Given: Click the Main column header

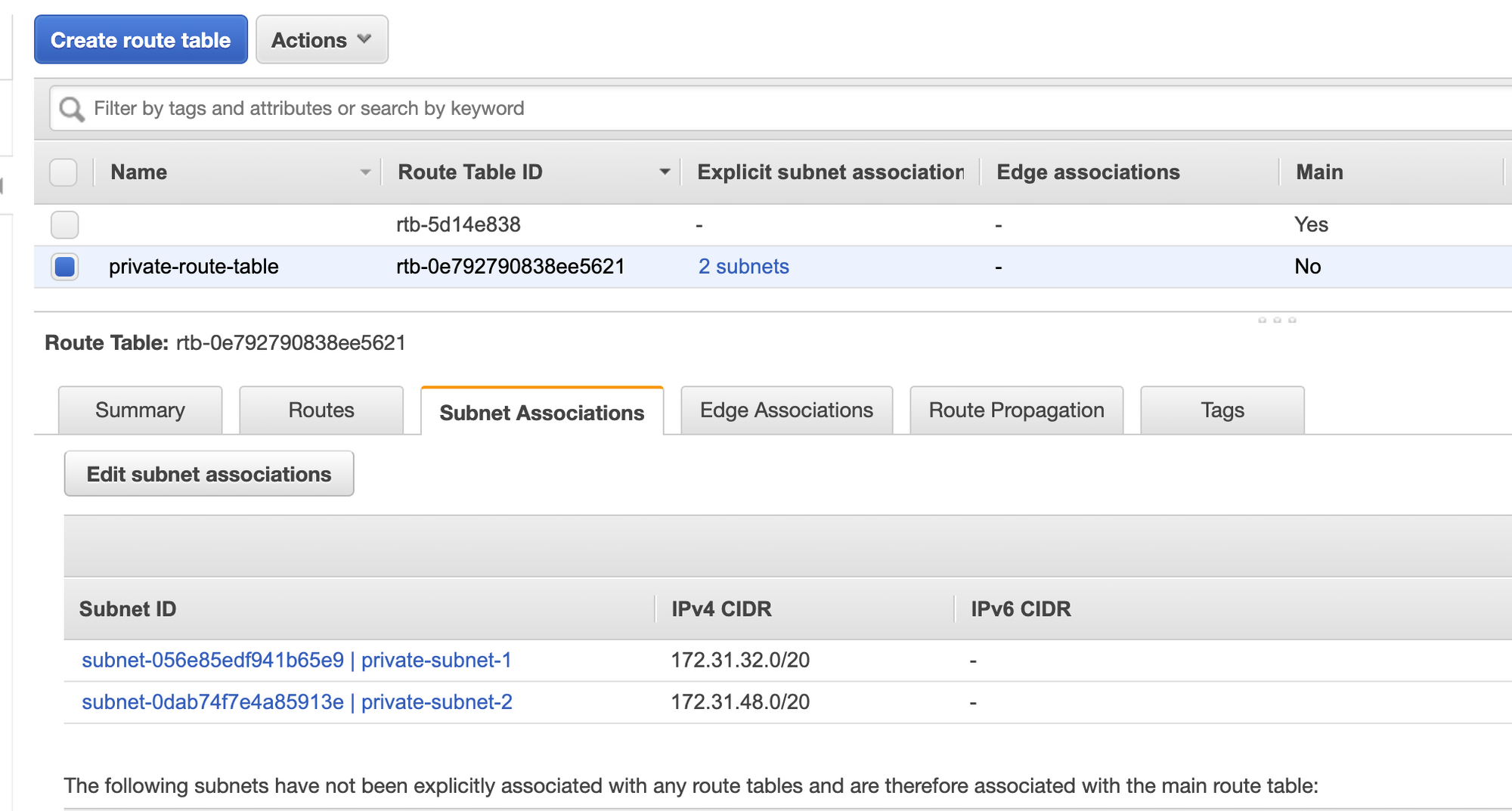Looking at the screenshot, I should click(x=1319, y=172).
